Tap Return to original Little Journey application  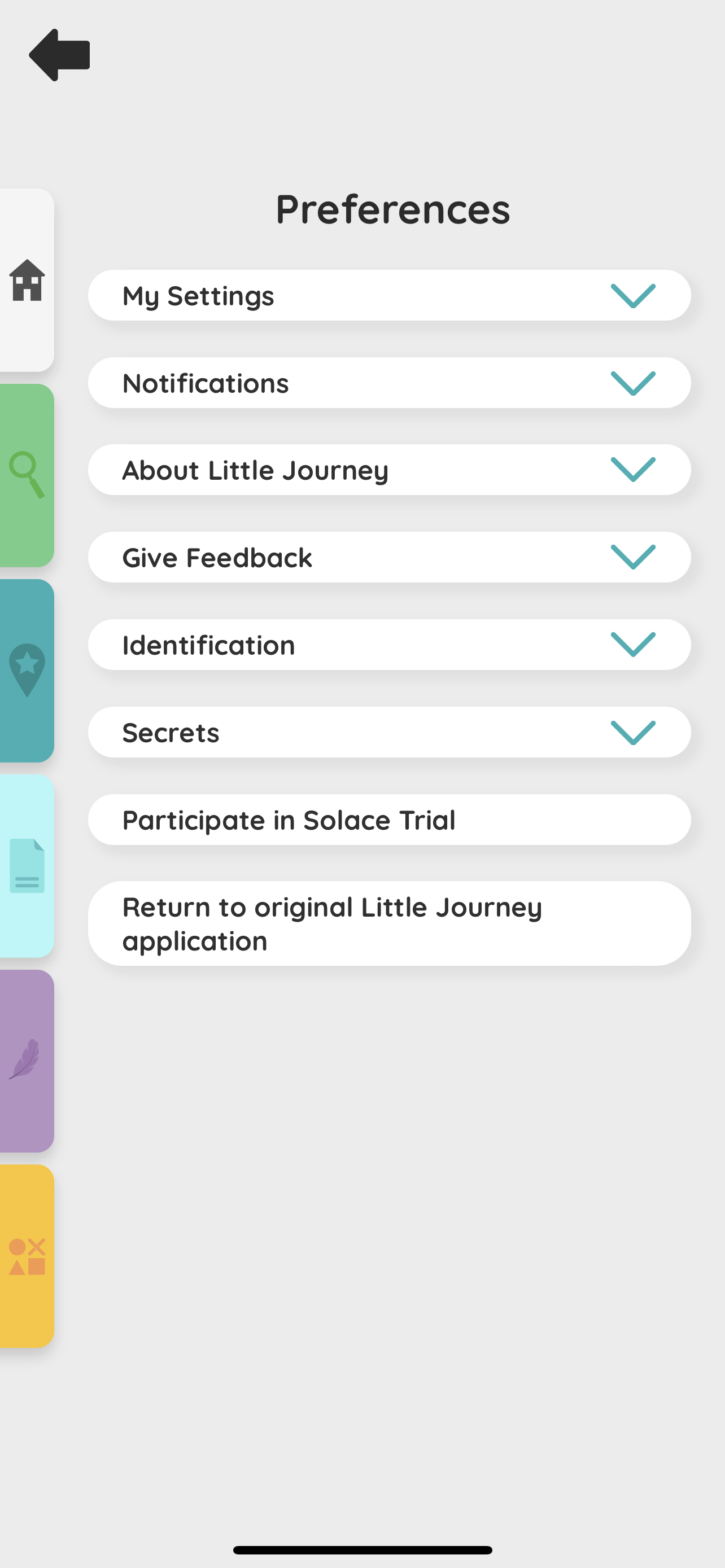tap(390, 923)
